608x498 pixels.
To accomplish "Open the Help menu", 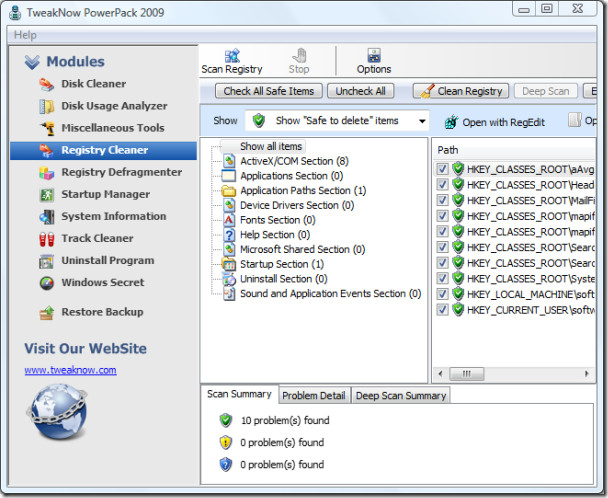I will tap(25, 35).
